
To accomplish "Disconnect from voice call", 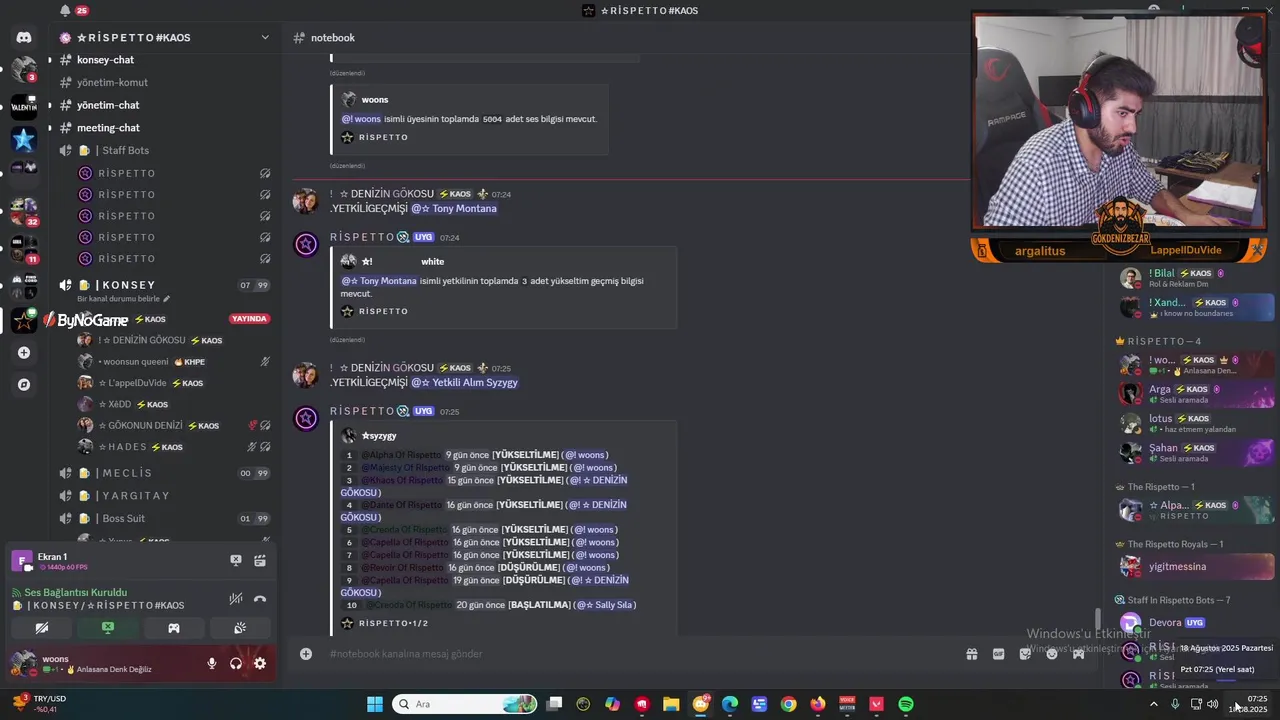I will 260,599.
